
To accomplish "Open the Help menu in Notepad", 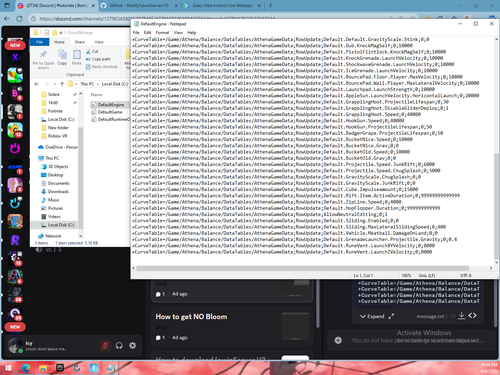I will tap(192, 32).
